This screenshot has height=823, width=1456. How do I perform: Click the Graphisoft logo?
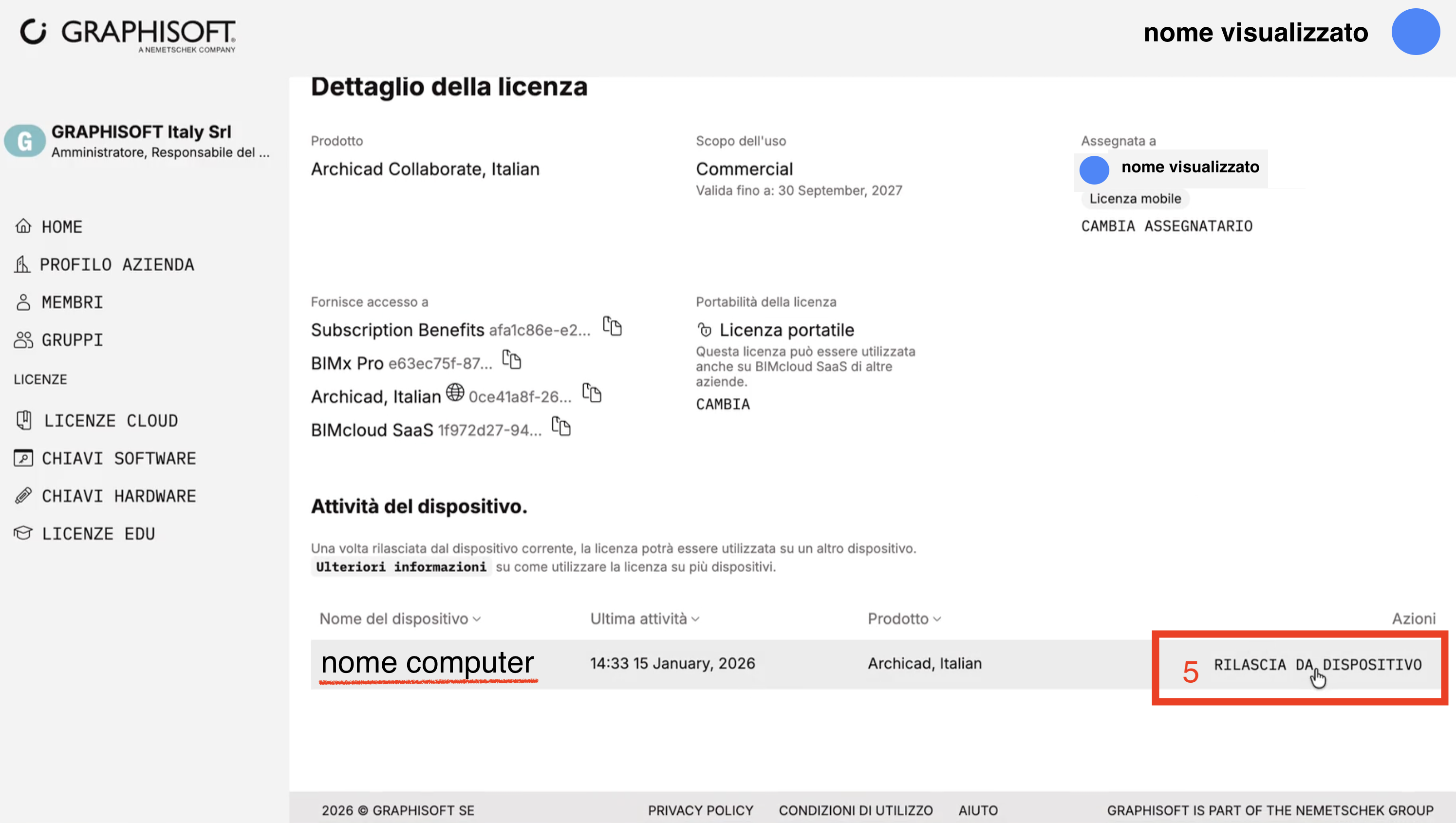click(x=128, y=35)
